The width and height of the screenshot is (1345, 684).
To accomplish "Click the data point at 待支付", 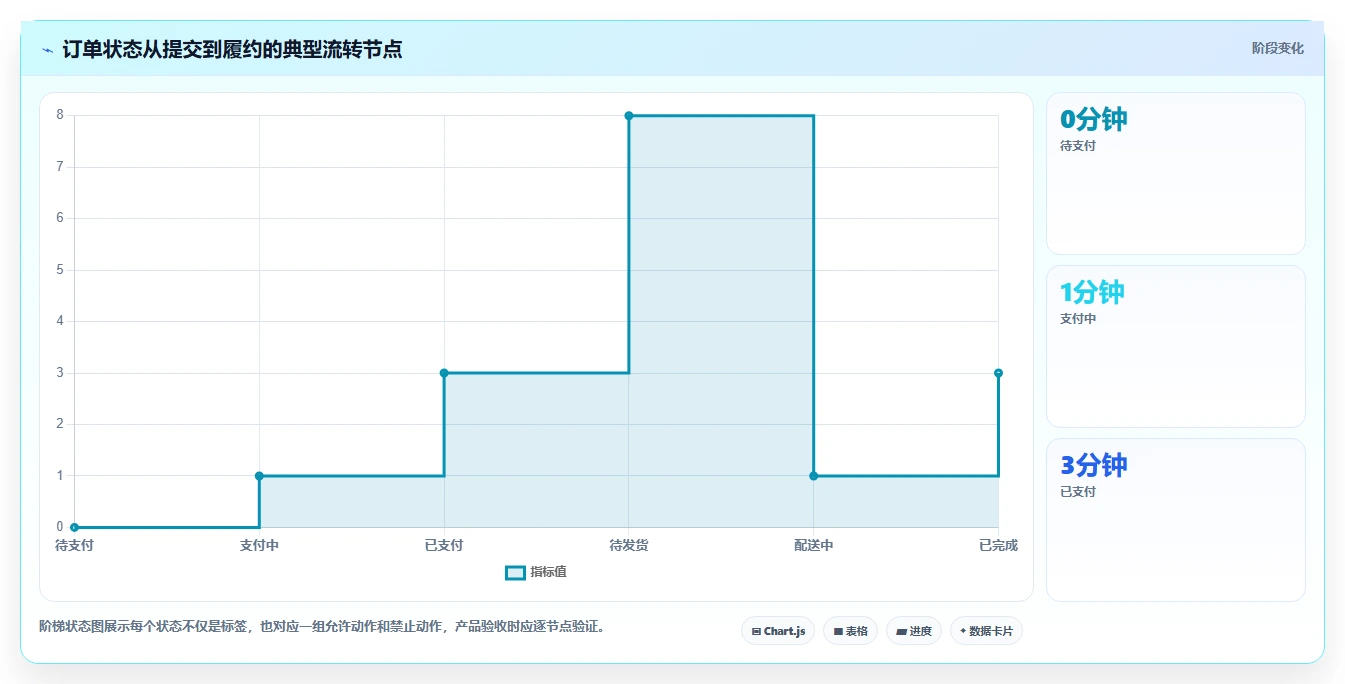I will click(75, 527).
